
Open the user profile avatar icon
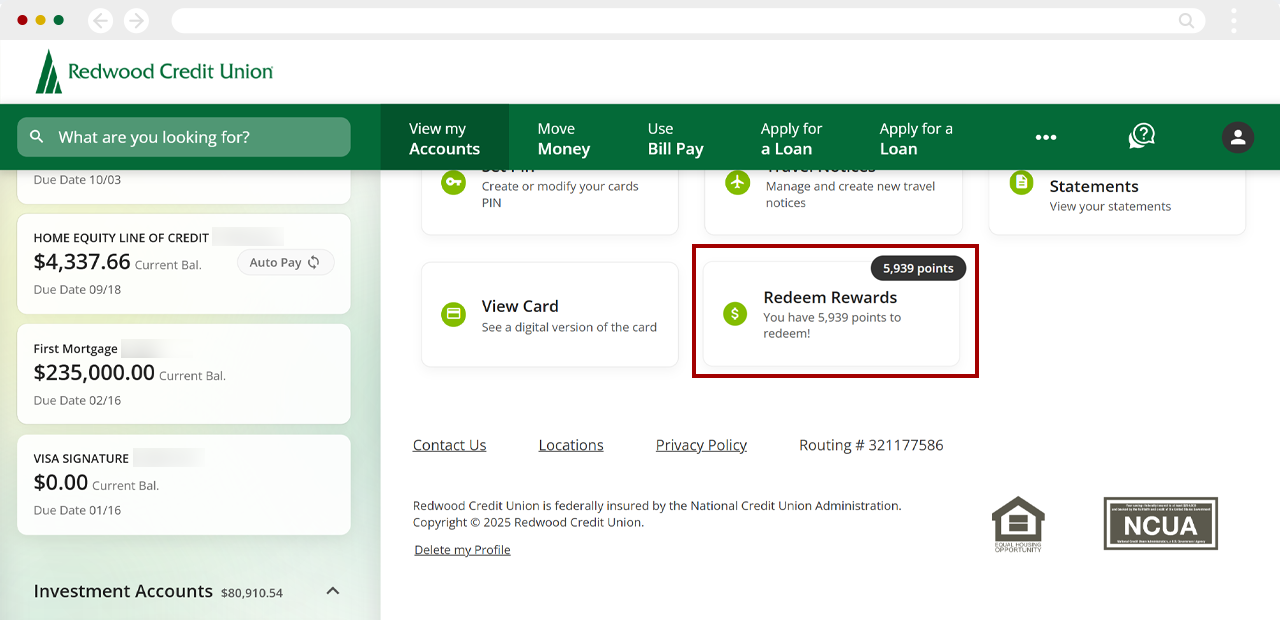click(x=1238, y=137)
